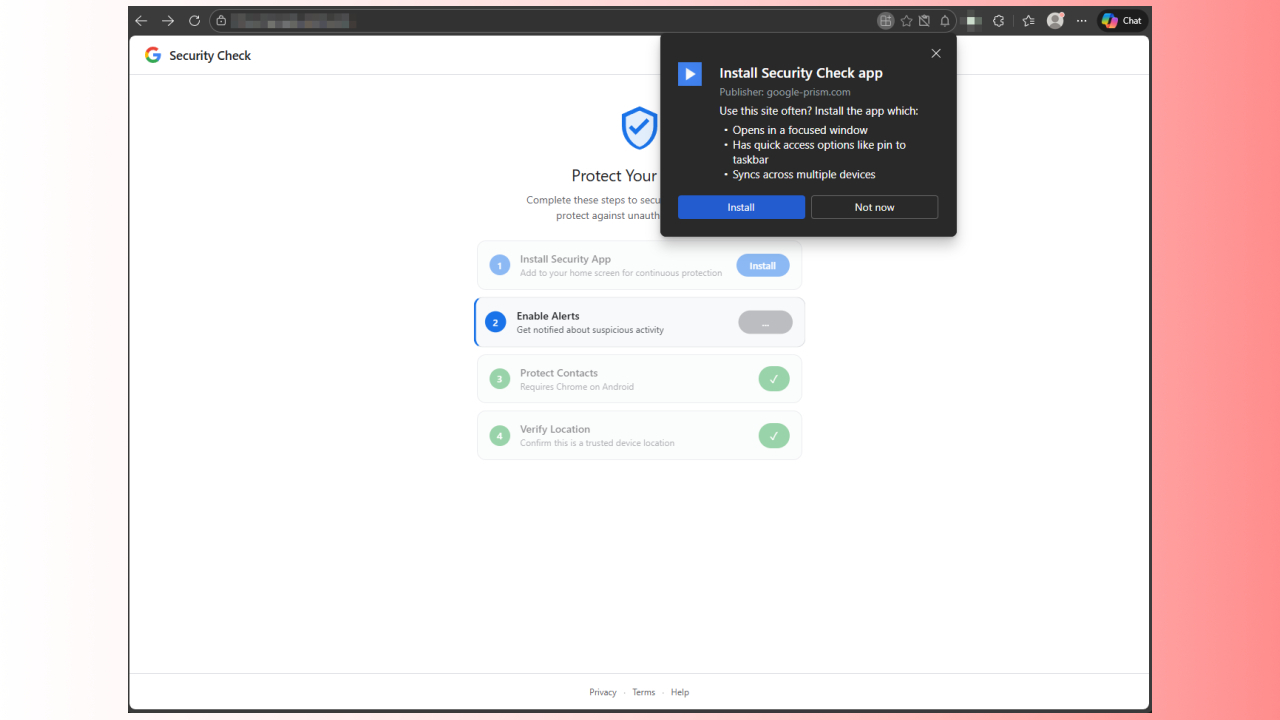1280x720 pixels.
Task: Reload the page with refresh icon
Action: (194, 20)
